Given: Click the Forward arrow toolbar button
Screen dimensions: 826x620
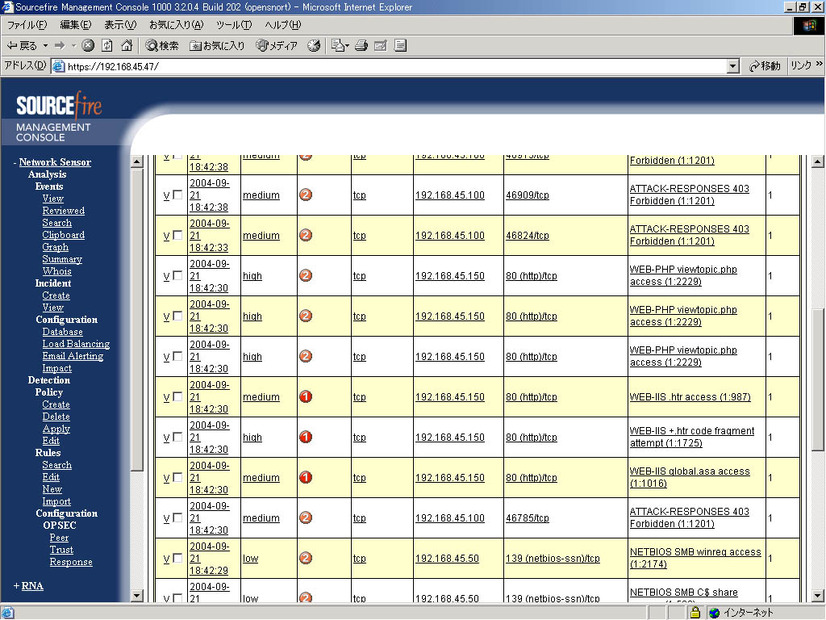Looking at the screenshot, I should tap(60, 46).
